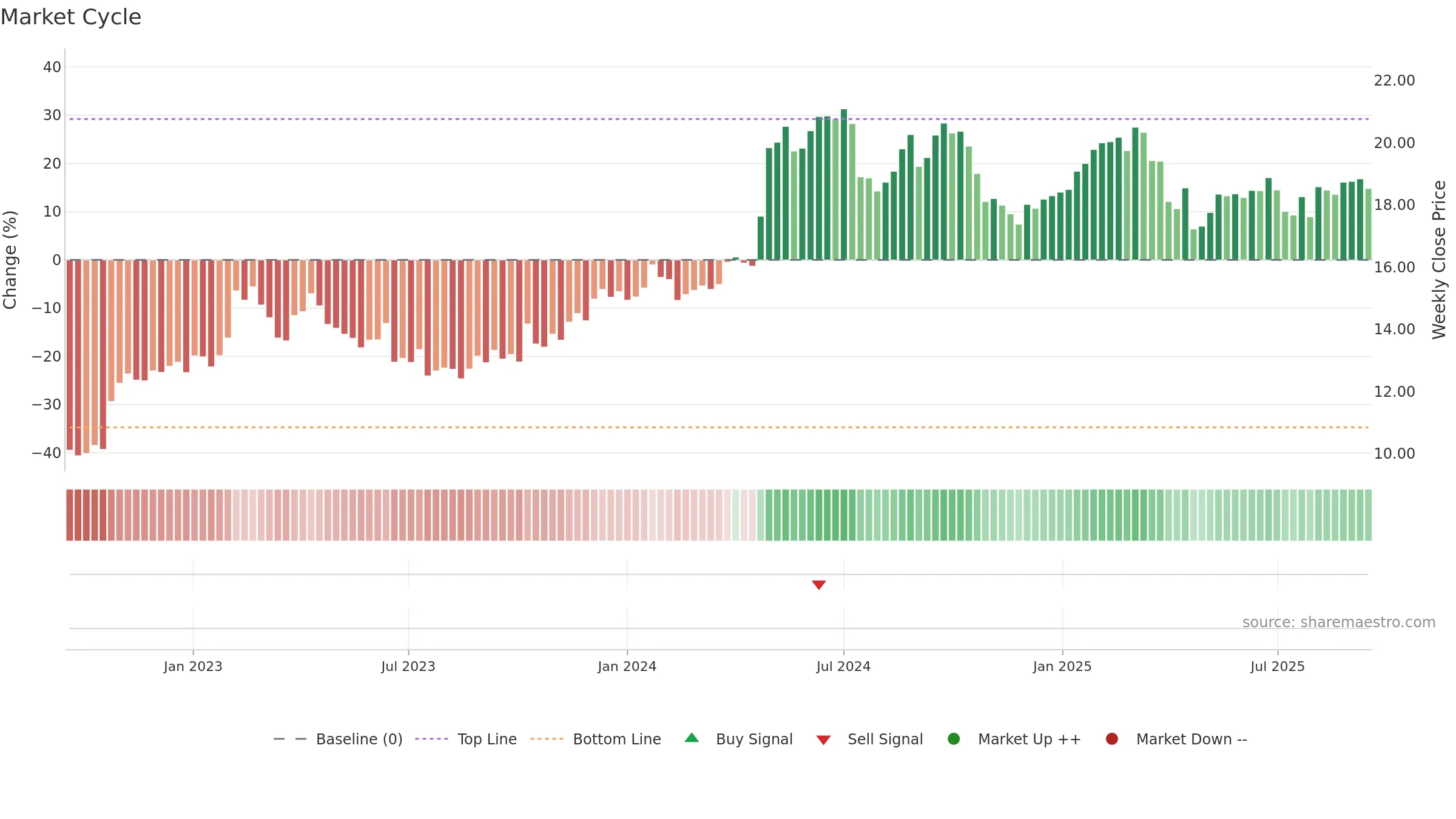This screenshot has width=1456, height=819.
Task: Click the Bottom Line orange dotted legend marker
Action: (x=547, y=739)
